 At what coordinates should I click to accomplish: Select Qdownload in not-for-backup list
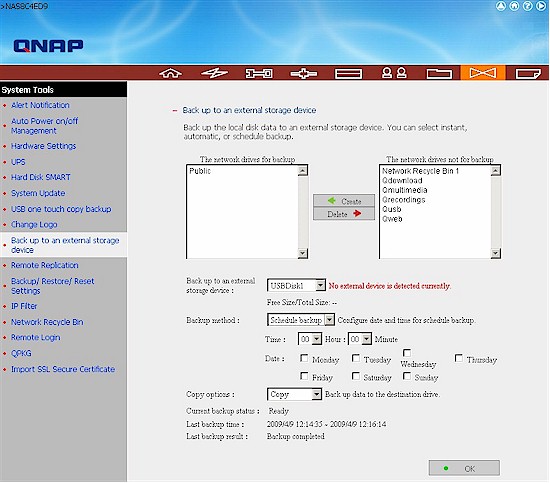(402, 180)
